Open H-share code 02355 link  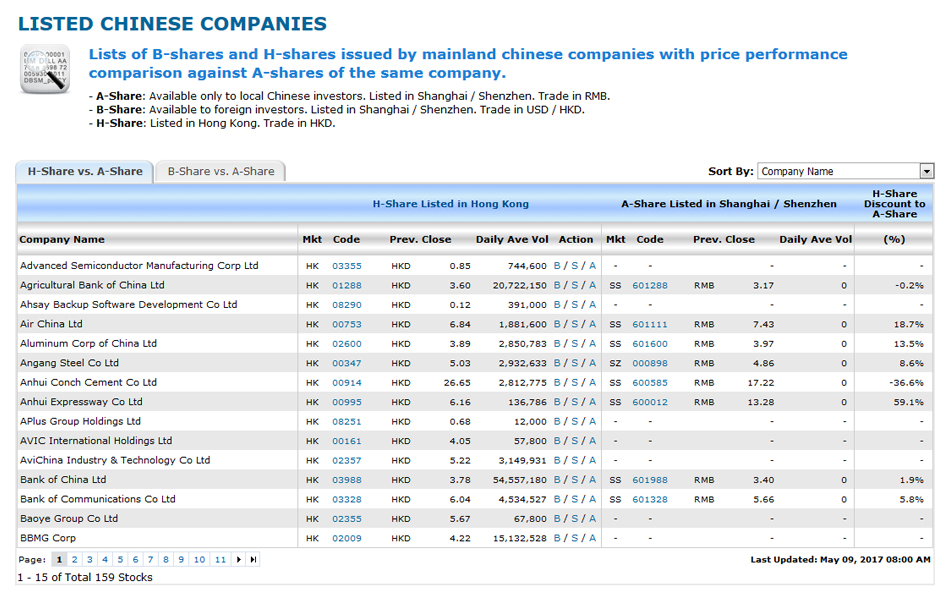tap(347, 519)
